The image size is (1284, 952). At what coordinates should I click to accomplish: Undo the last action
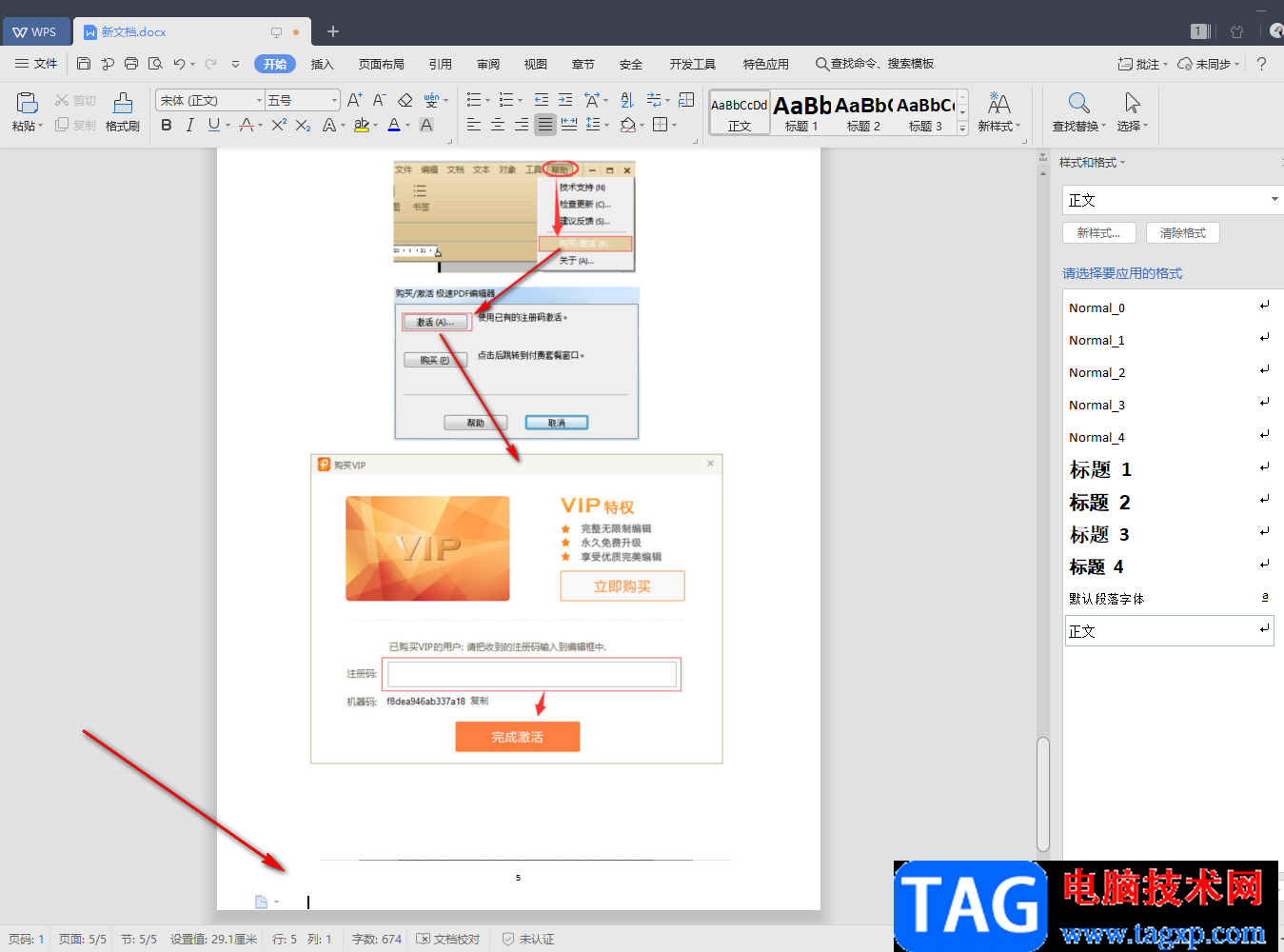pos(179,64)
